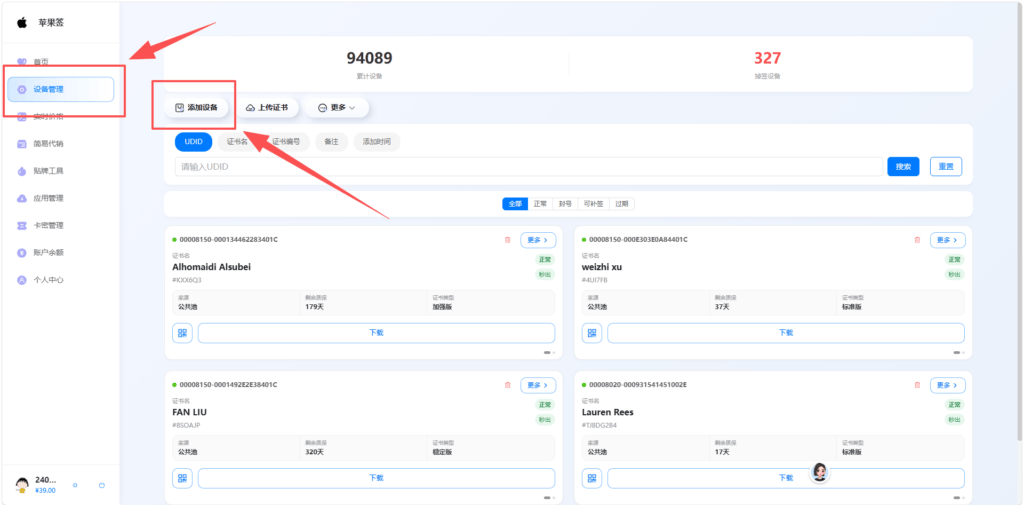Click the page vertical scrollbar
Viewport: 1024px width, 505px height.
(x=1019, y=220)
